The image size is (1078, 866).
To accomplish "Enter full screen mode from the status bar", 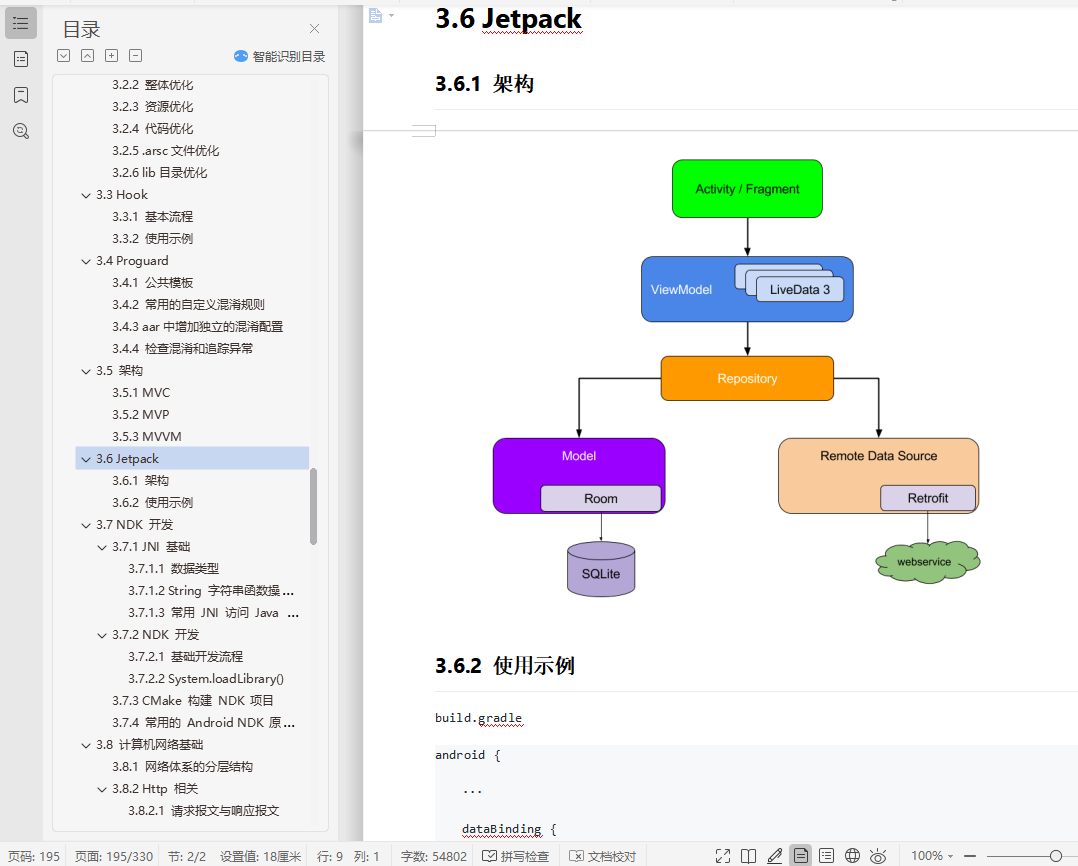I will [723, 856].
